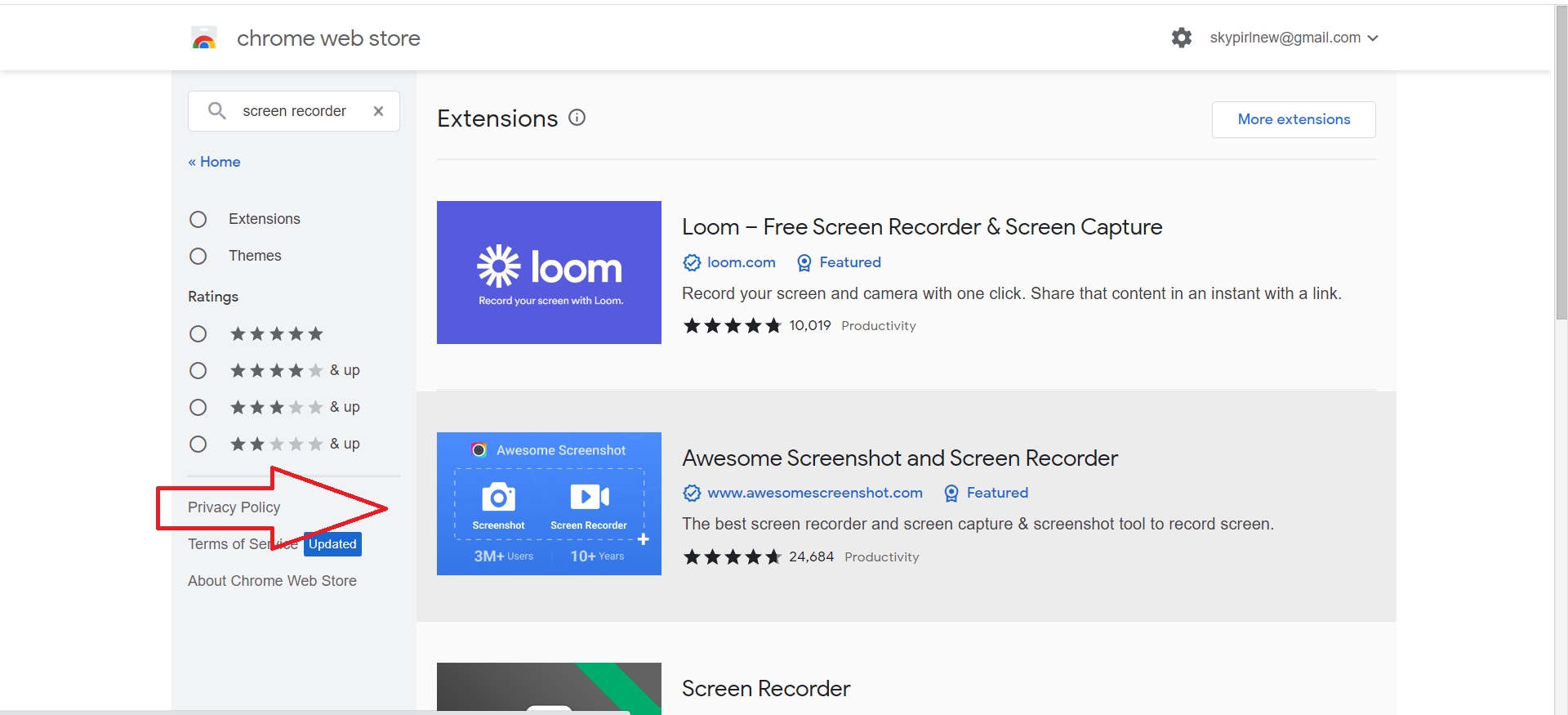Filter by five-star ratings only
This screenshot has width=1568, height=715.
point(198,333)
